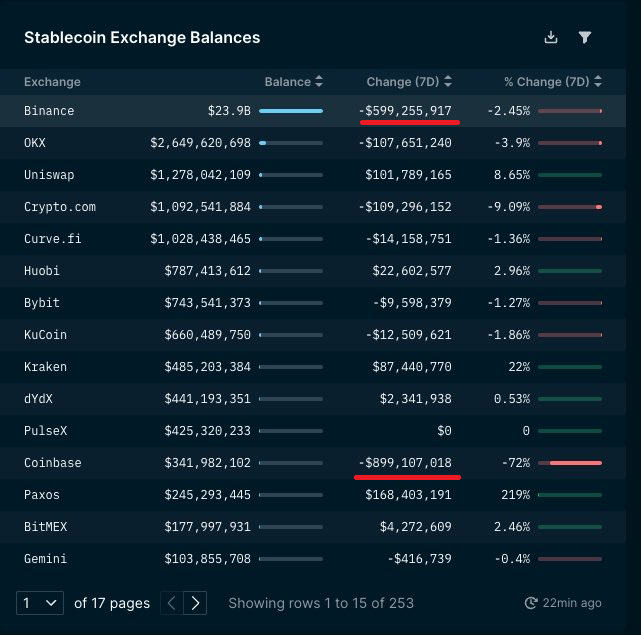Sort by Change (7D) arrows
Image resolution: width=641 pixels, height=635 pixels.
pos(448,81)
